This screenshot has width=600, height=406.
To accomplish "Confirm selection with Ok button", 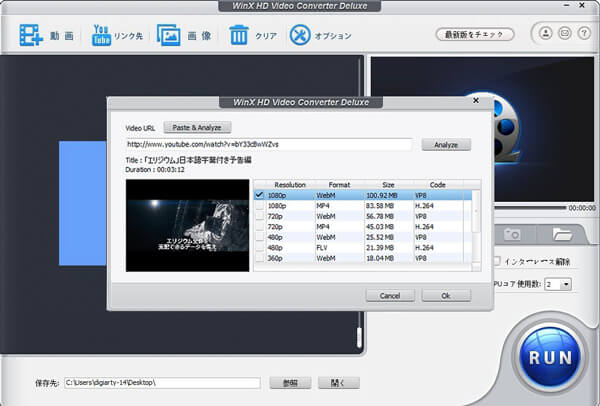I will (446, 296).
